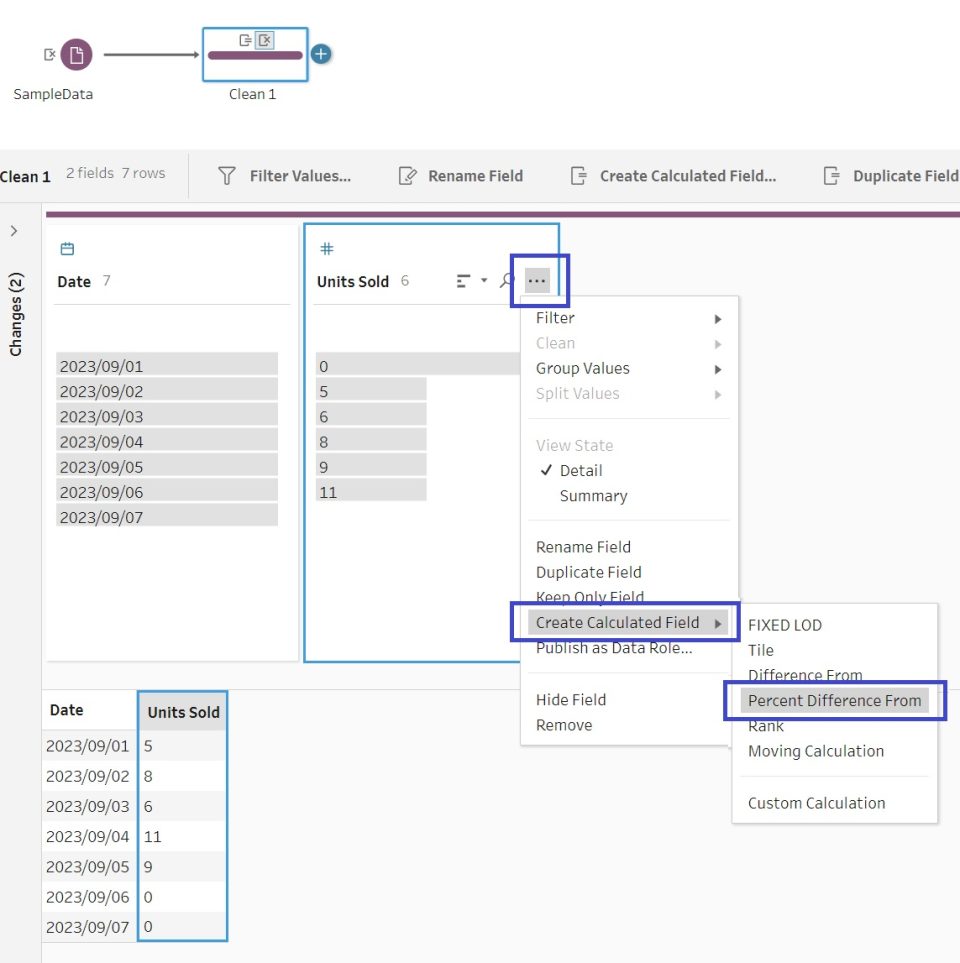The height and width of the screenshot is (963, 960).
Task: Click the Create Calculated Field toolbar icon
Action: 579,175
